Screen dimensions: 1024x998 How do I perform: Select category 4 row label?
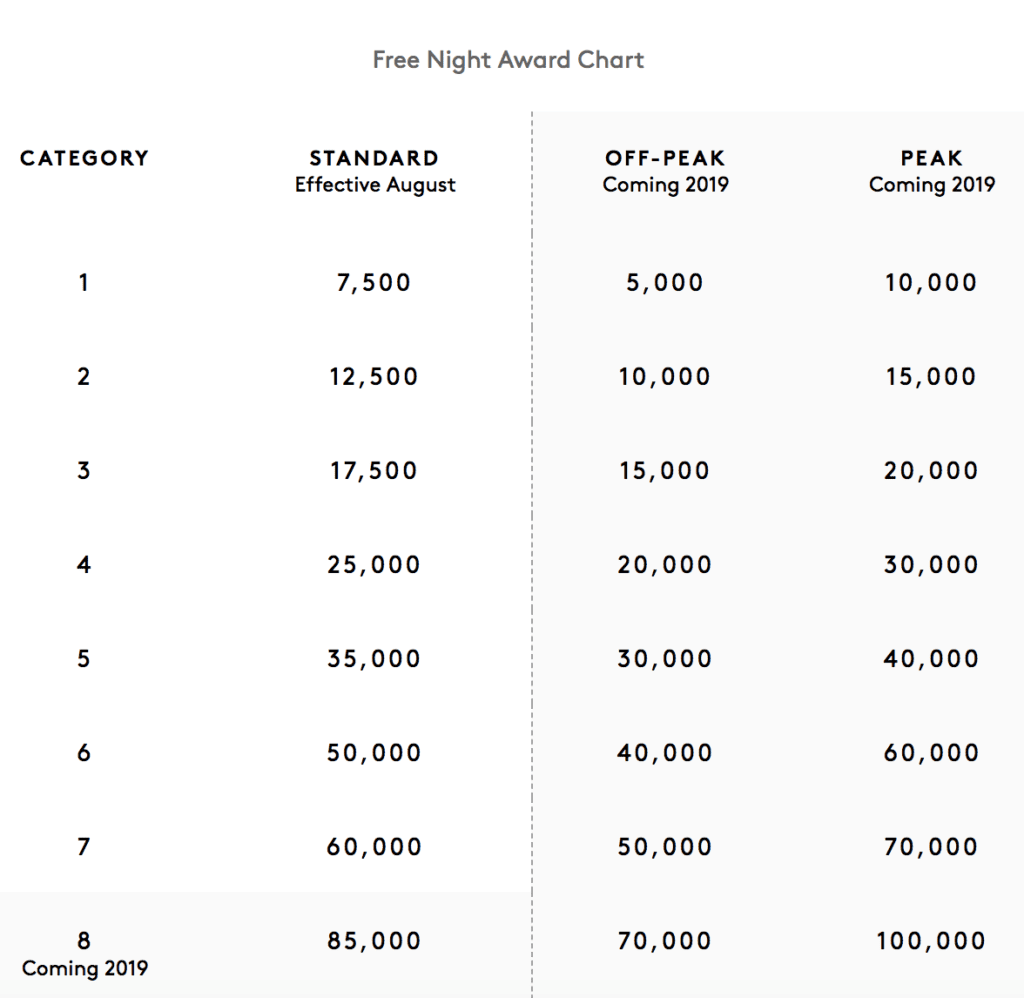click(84, 565)
